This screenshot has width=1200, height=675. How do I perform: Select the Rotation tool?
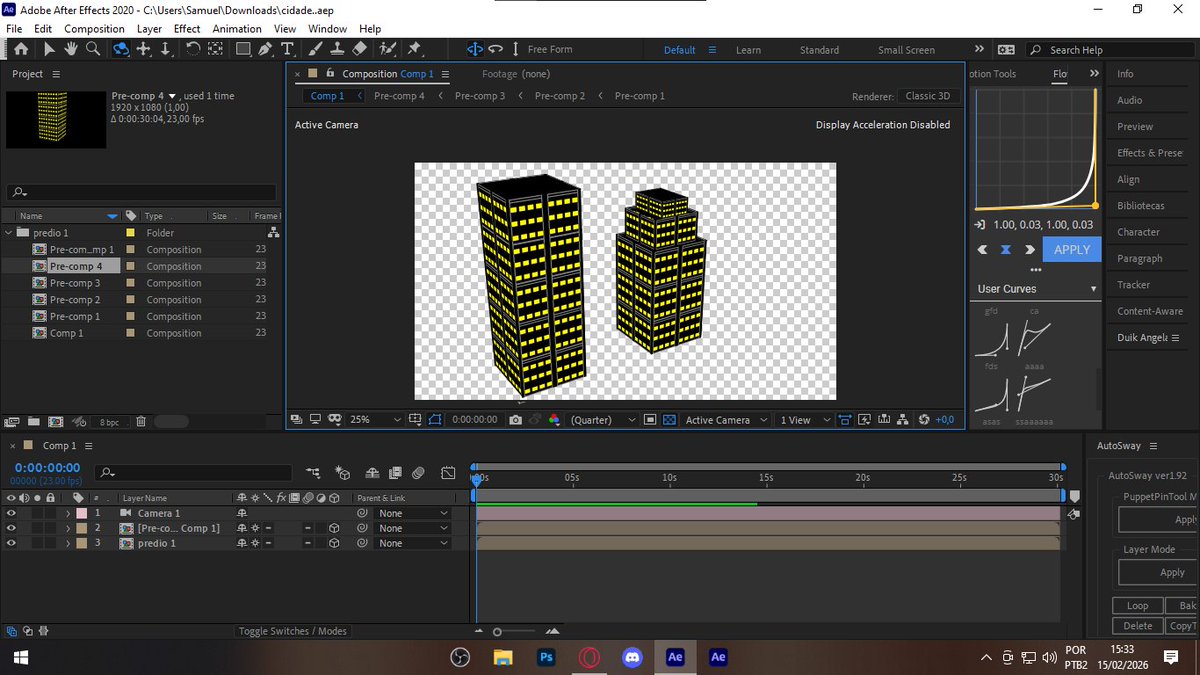(x=192, y=49)
